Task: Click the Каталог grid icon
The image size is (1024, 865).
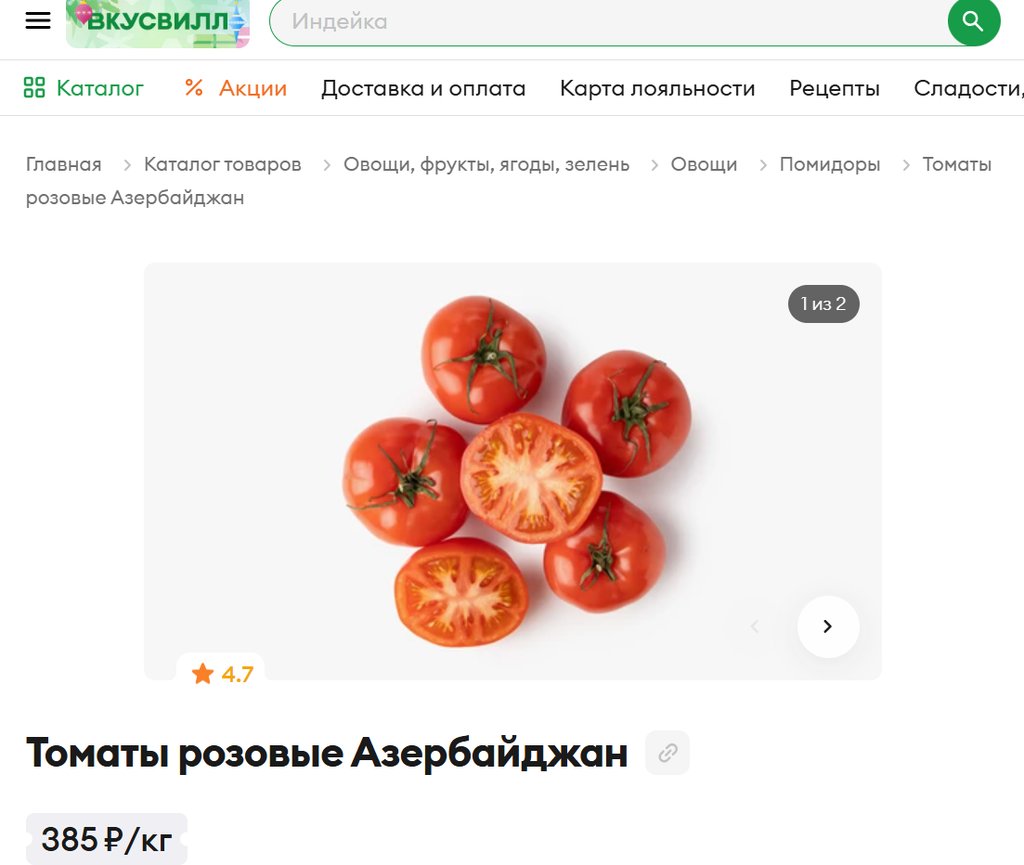Action: coord(34,87)
